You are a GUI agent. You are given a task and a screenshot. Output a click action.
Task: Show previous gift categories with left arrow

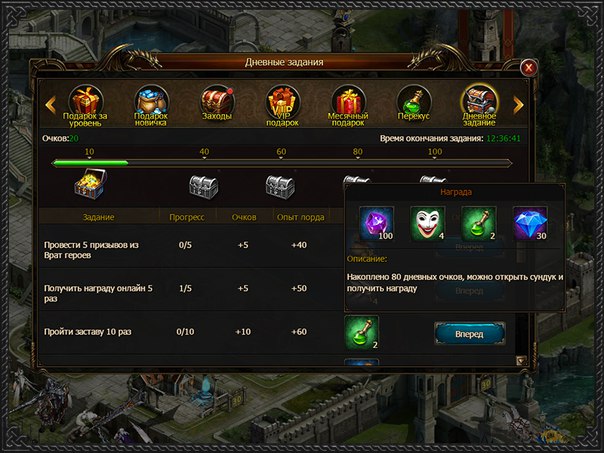pyautogui.click(x=50, y=104)
